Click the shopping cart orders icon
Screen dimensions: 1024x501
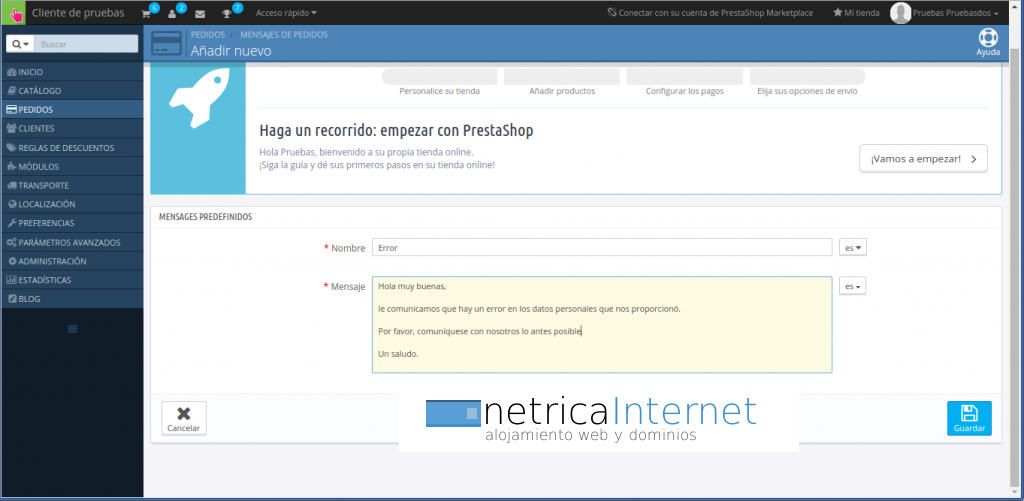147,13
